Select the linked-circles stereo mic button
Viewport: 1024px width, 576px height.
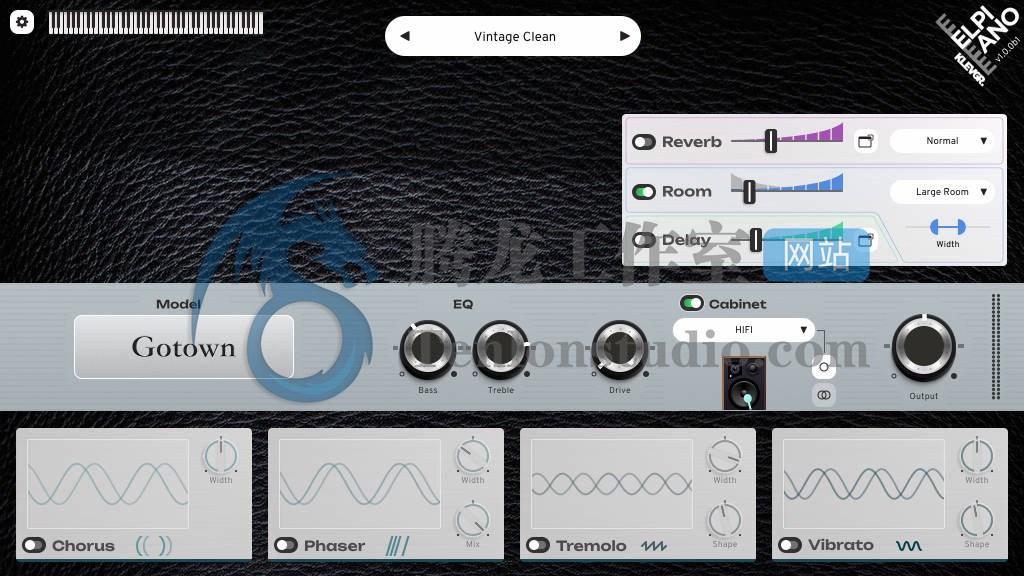click(x=824, y=395)
